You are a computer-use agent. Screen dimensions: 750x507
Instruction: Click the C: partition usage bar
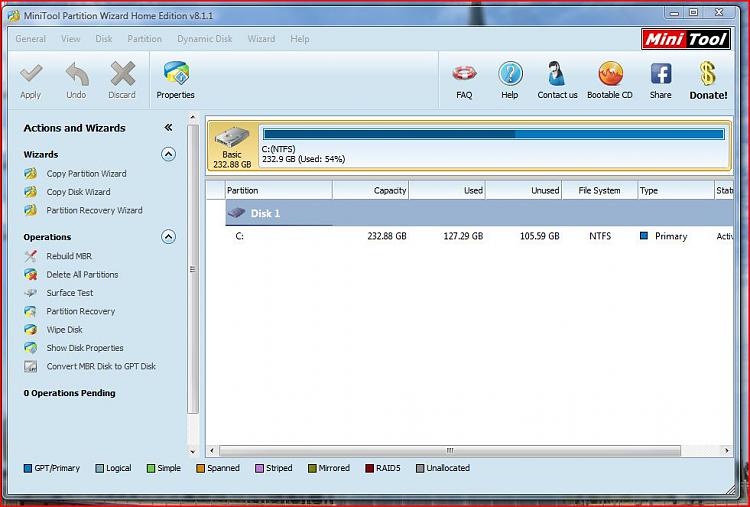coord(494,134)
